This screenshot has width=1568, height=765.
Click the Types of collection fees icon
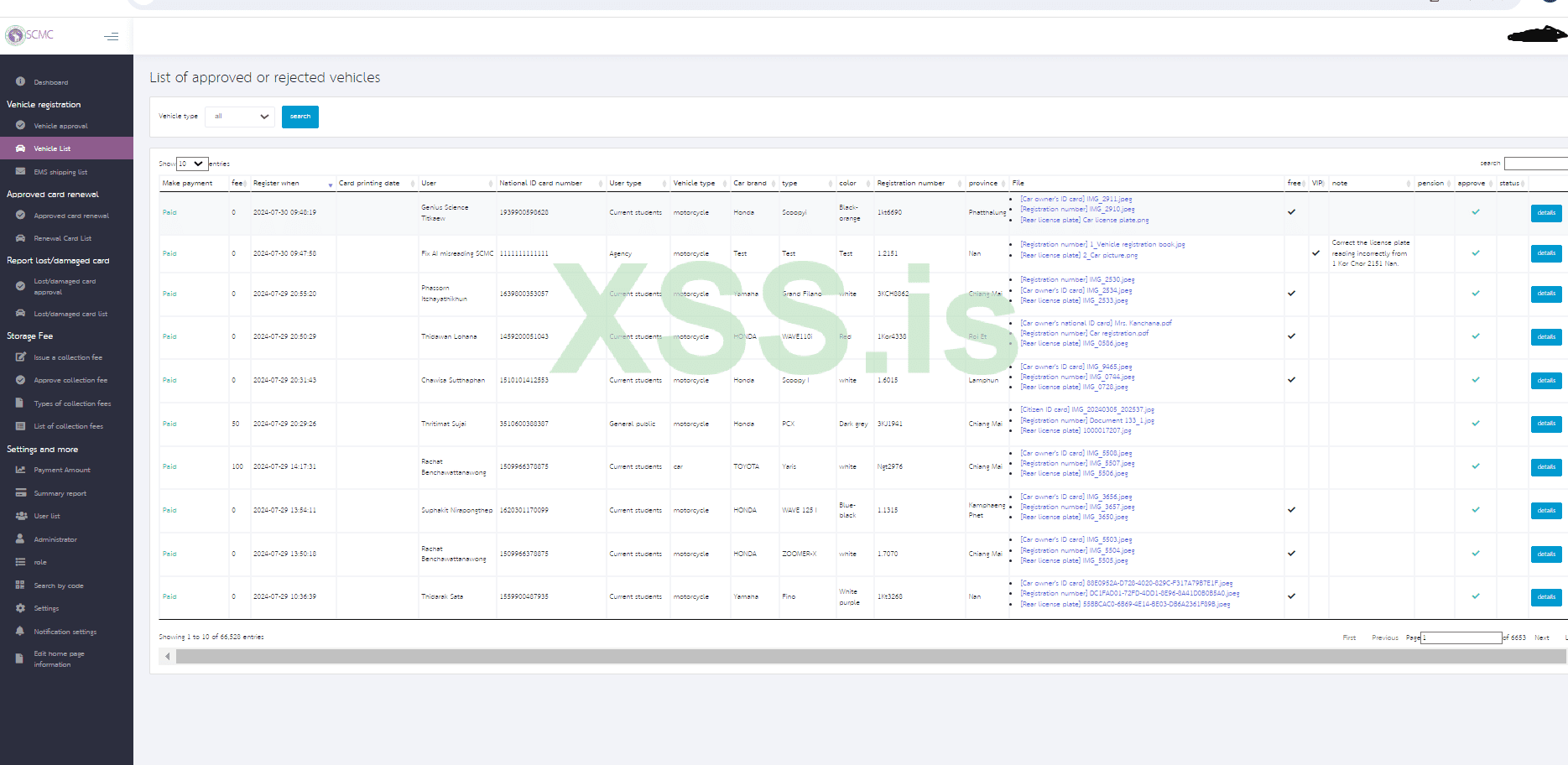(20, 403)
